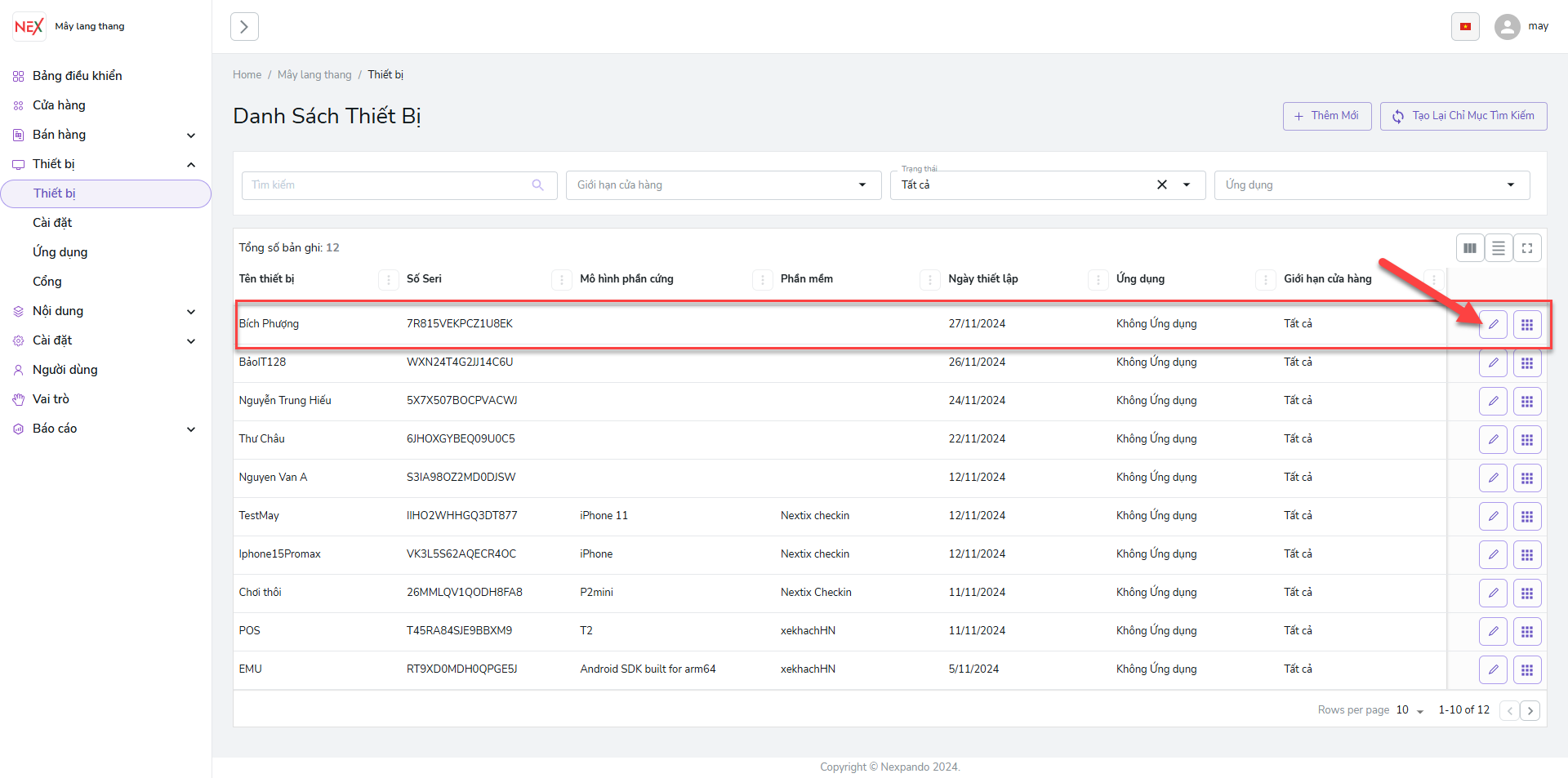Click the Vietnam flag language icon
Image resolution: width=1568 pixels, height=778 pixels.
(x=1465, y=27)
